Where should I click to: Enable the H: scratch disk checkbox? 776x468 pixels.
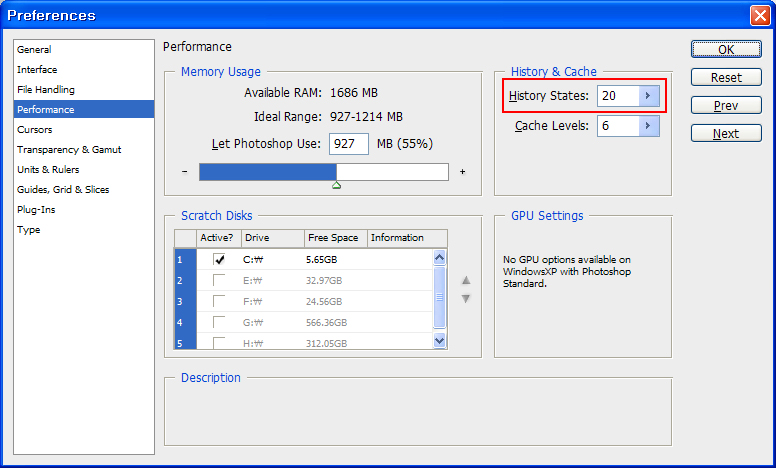pyautogui.click(x=219, y=343)
